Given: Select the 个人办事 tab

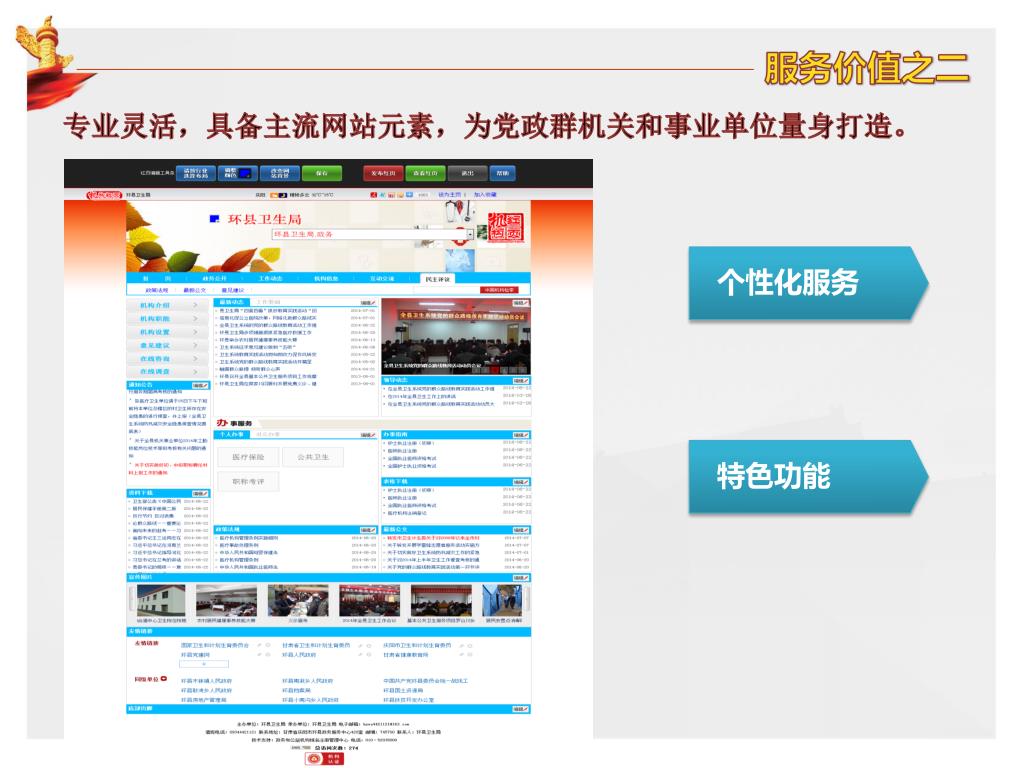Looking at the screenshot, I should 232,434.
